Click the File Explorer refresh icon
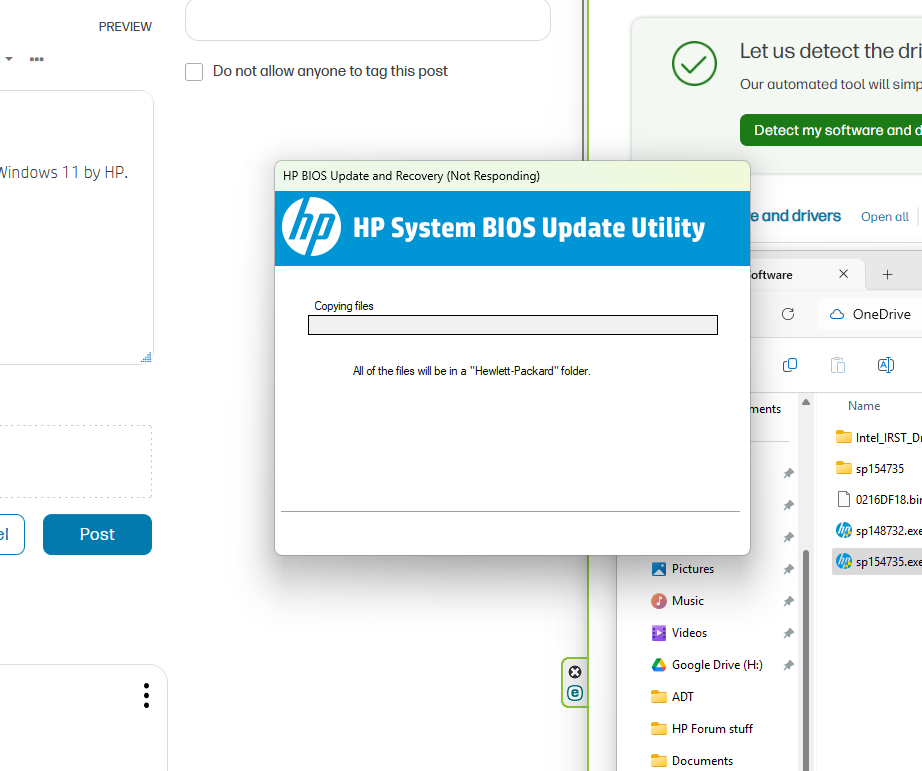Screen dimensions: 922x771 (788, 314)
